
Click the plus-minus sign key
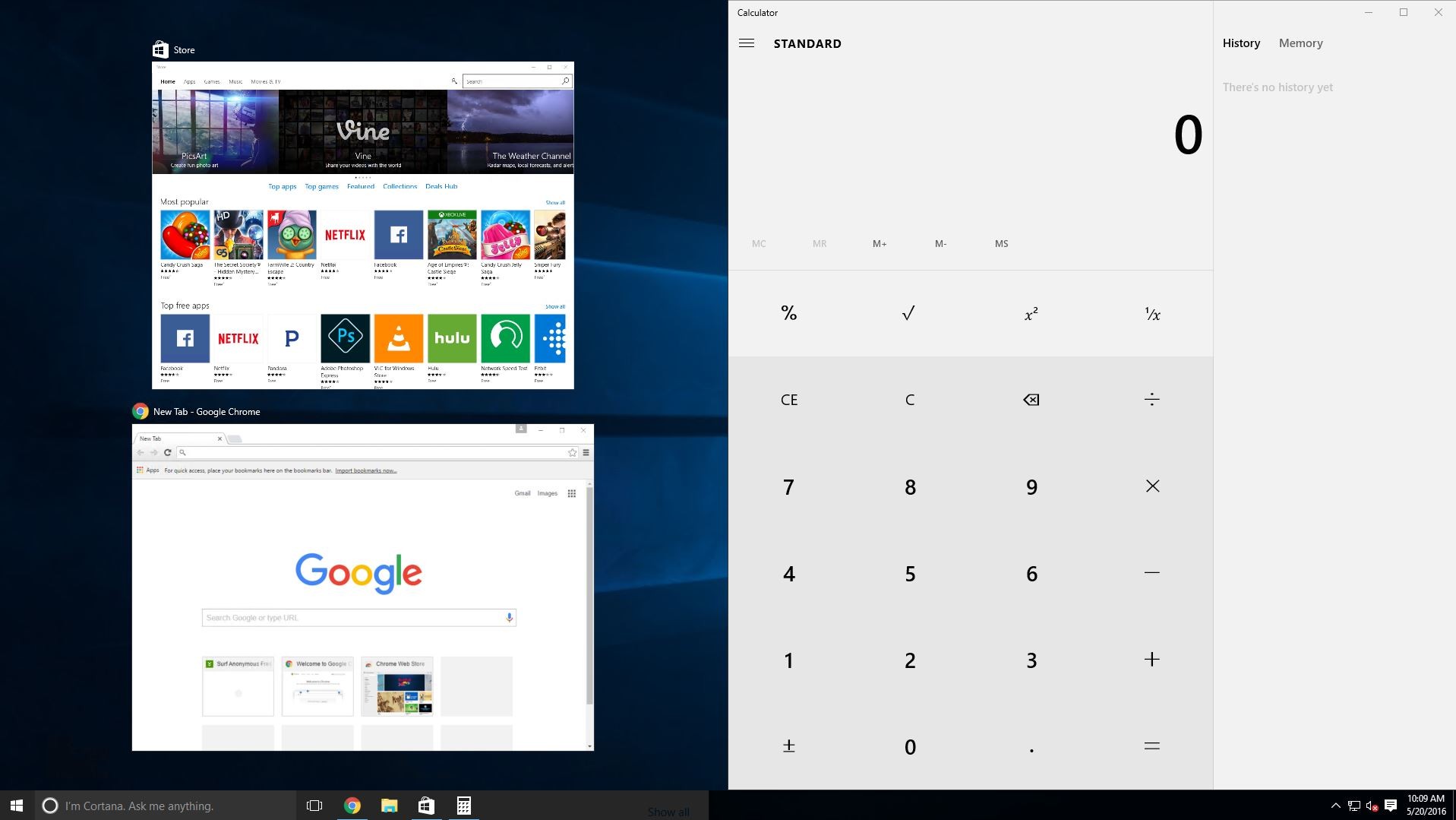pyautogui.click(x=789, y=746)
